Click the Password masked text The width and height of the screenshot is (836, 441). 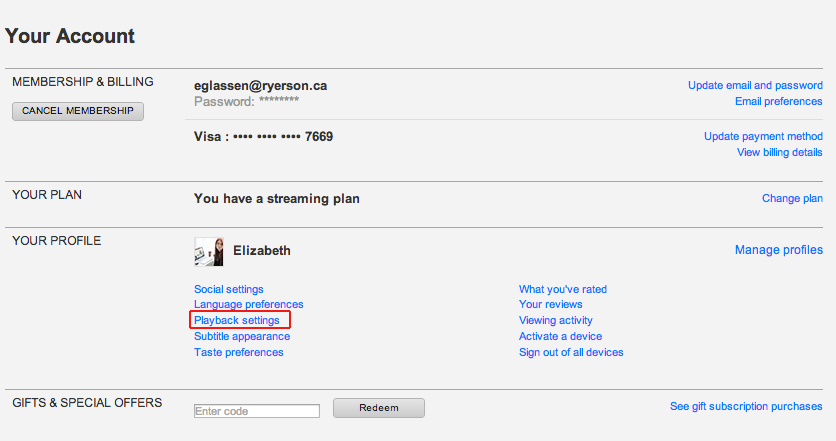tap(246, 101)
